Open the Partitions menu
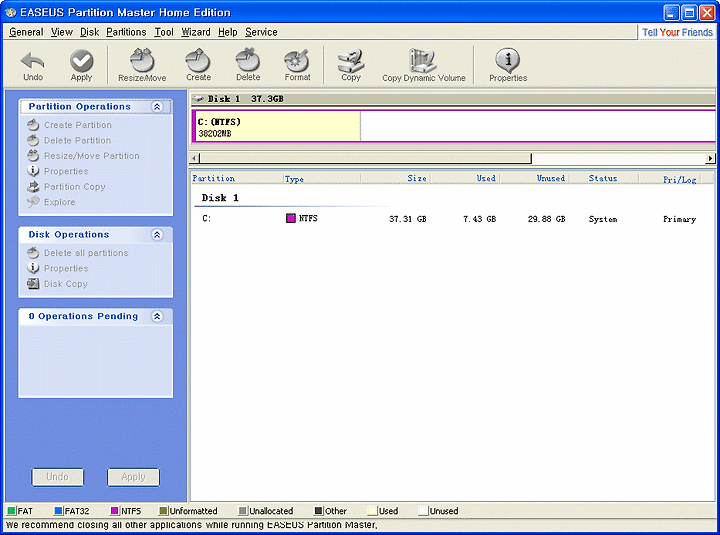The width and height of the screenshot is (720, 535). coord(126,32)
